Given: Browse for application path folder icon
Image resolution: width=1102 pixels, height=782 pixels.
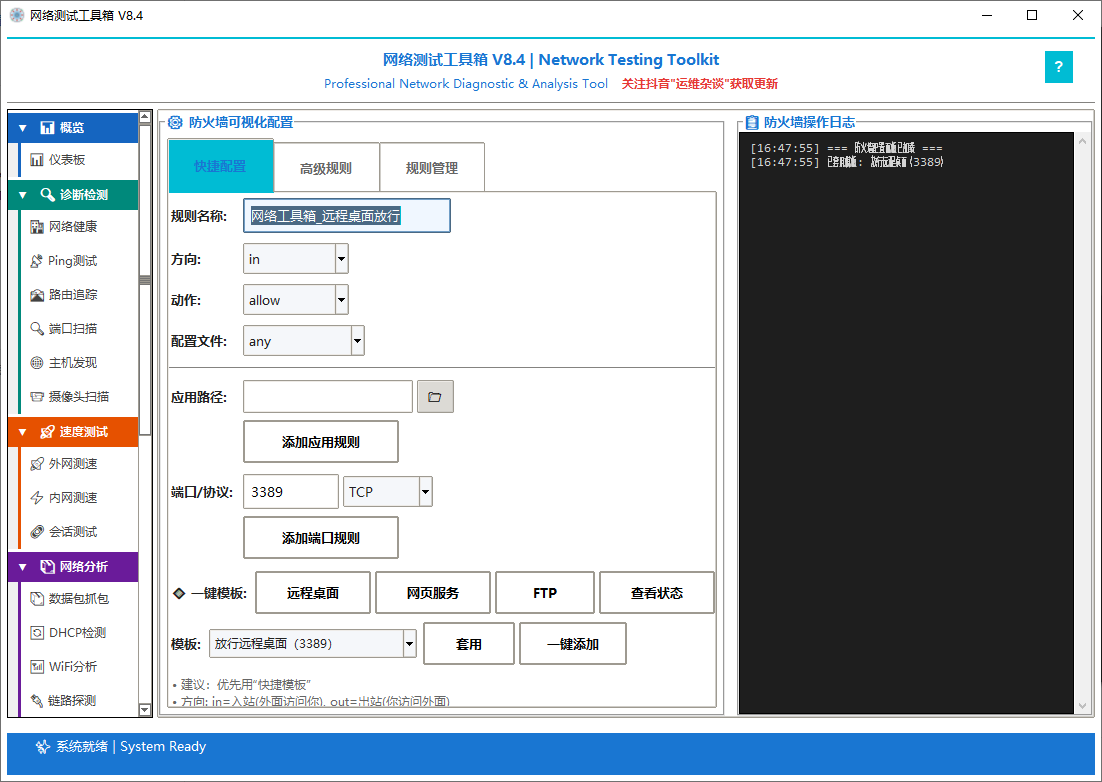Looking at the screenshot, I should [435, 397].
